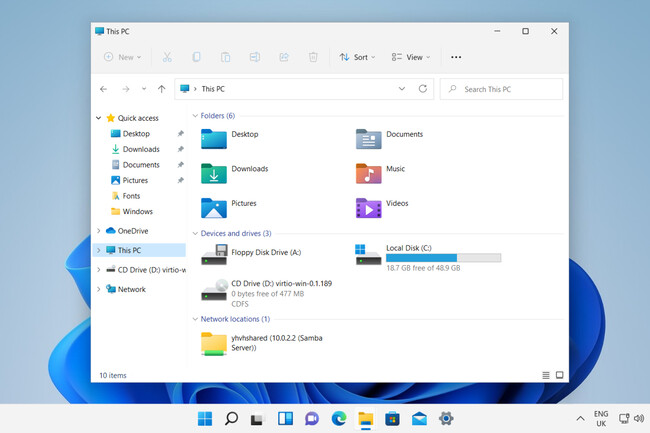Refresh the This PC view
Viewport: 650px width, 433px height.
point(423,89)
